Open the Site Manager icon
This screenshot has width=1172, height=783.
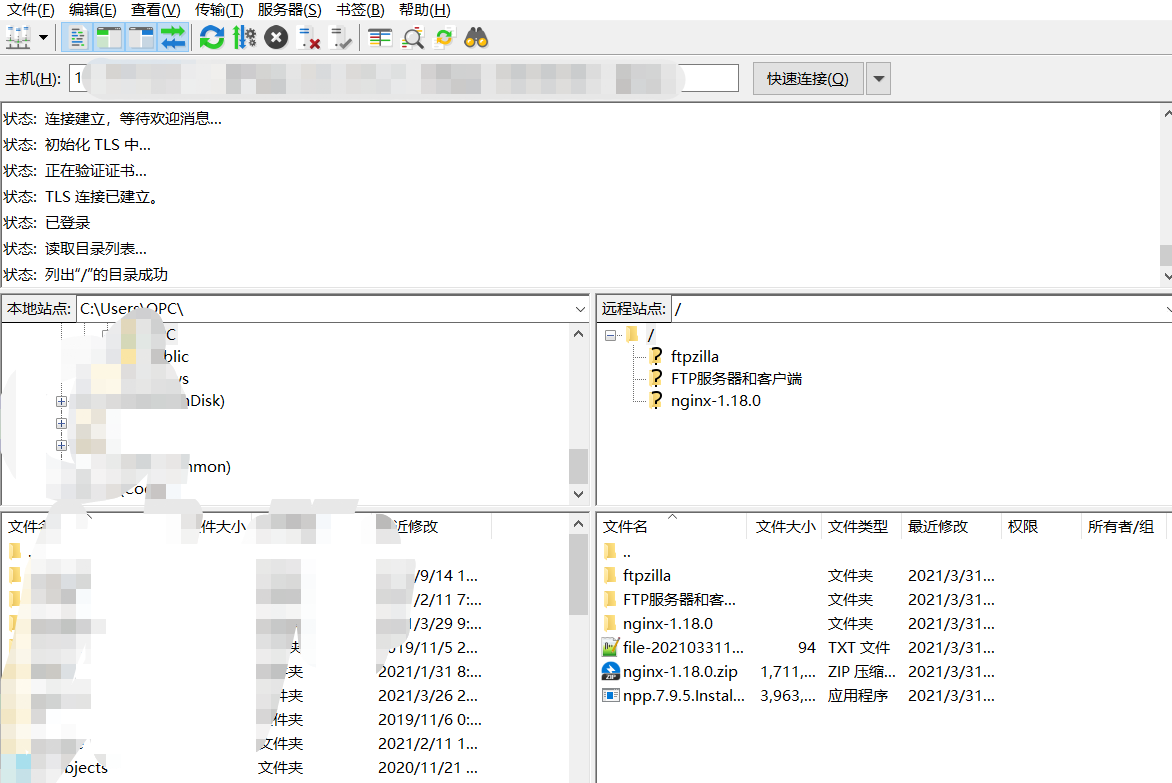(x=18, y=37)
